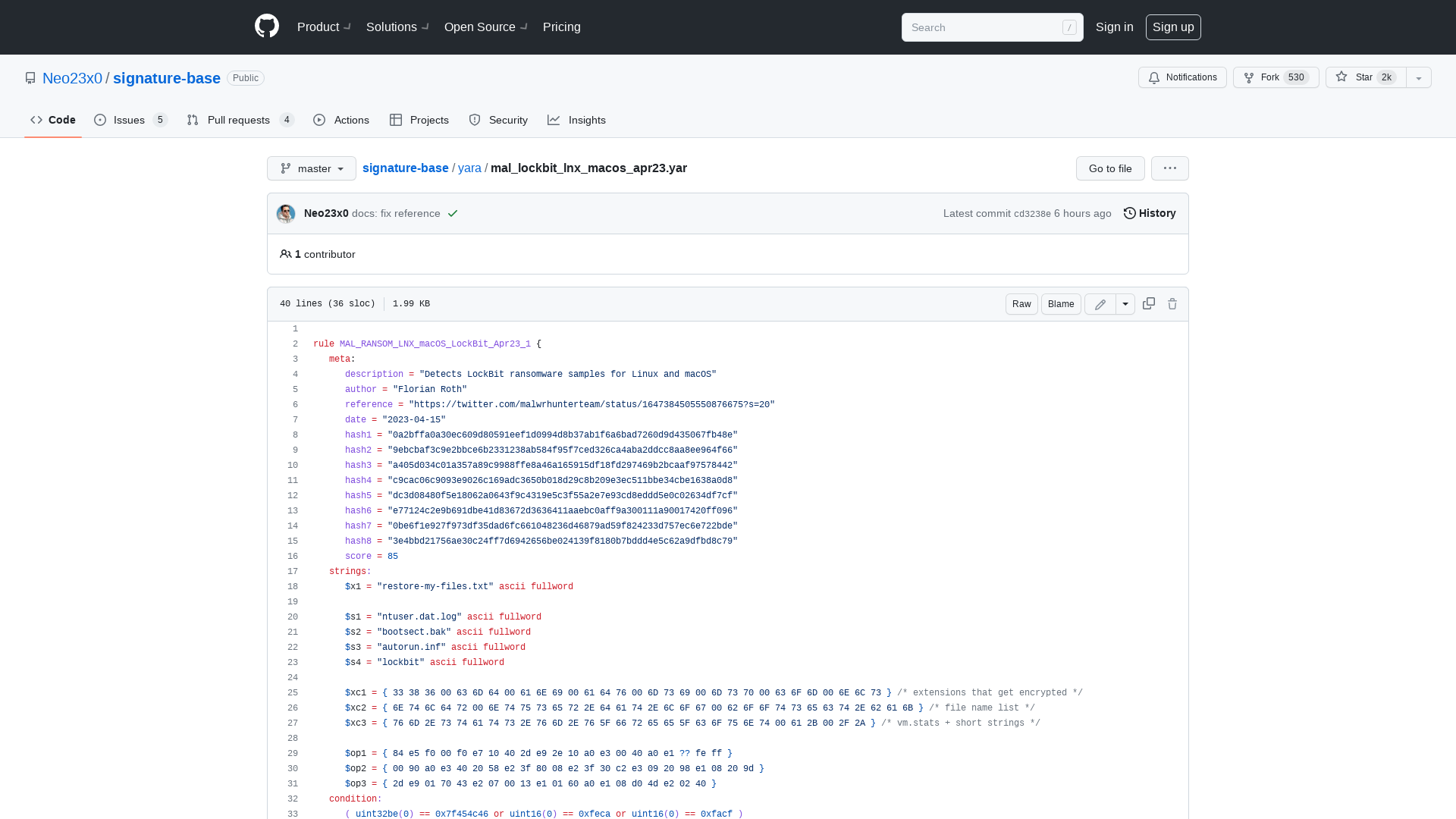This screenshot has height=819, width=1456.
Task: Click the Go to file button
Action: 1110,168
